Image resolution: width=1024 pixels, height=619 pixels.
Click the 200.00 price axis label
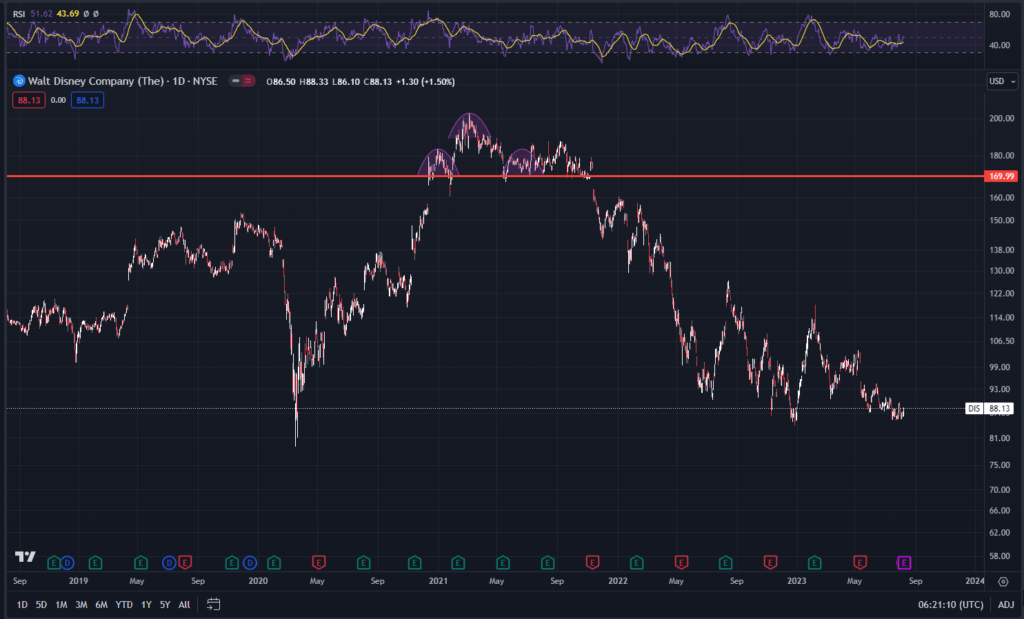point(1001,118)
